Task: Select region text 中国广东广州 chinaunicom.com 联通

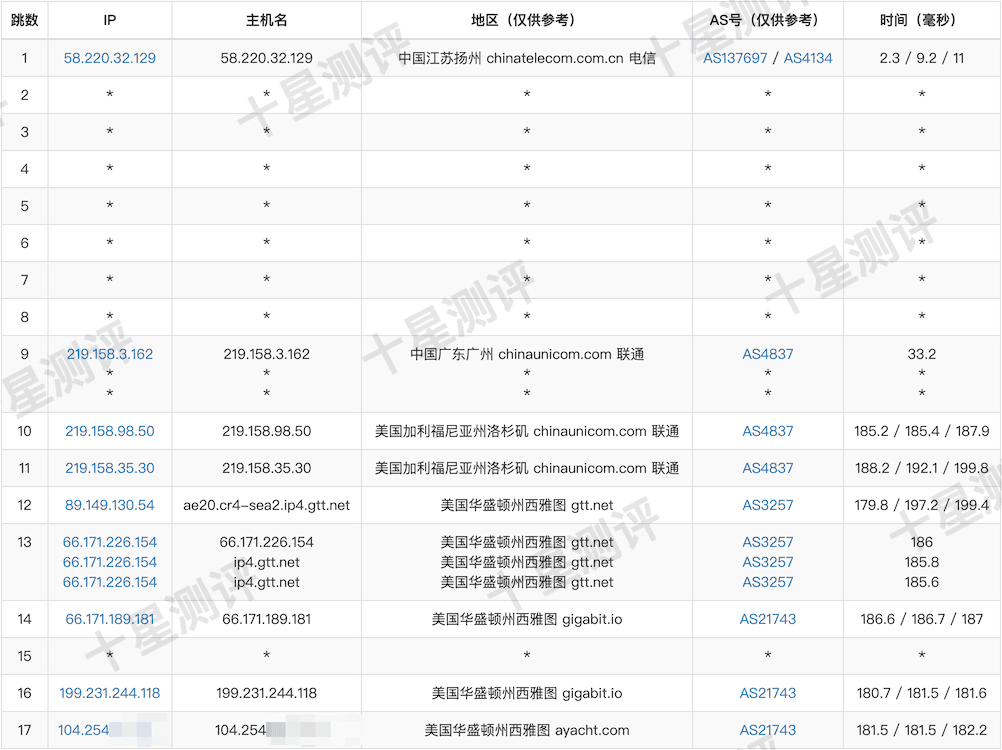Action: coord(527,354)
